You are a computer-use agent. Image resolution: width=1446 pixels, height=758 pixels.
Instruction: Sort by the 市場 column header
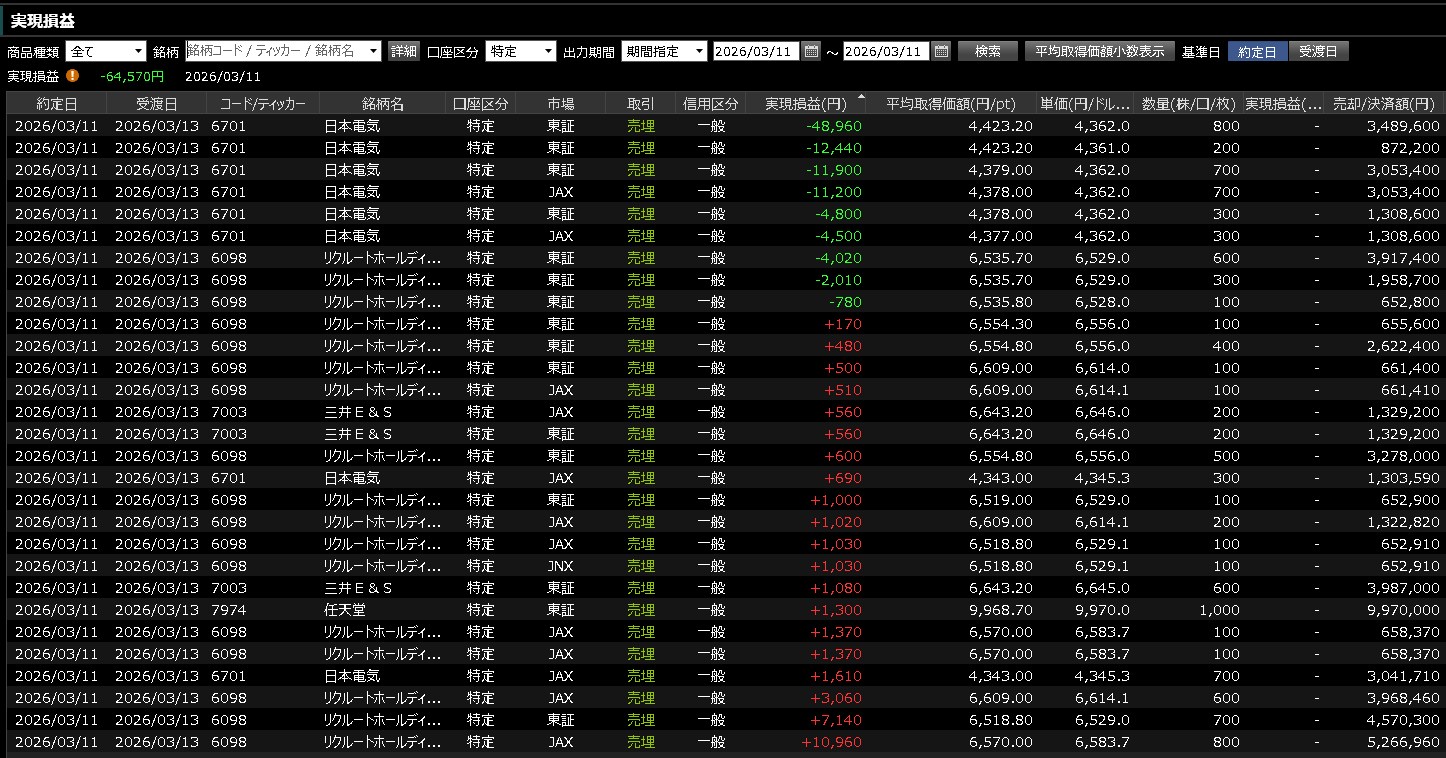tap(561, 103)
